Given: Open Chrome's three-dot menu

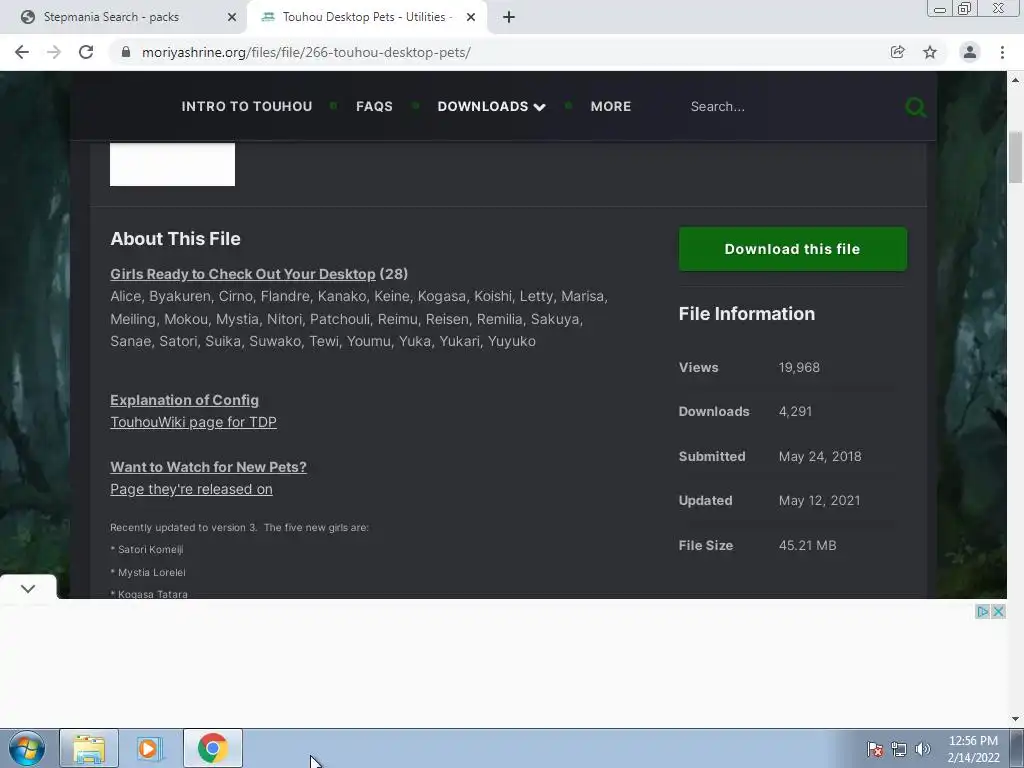Looking at the screenshot, I should tap(1002, 52).
